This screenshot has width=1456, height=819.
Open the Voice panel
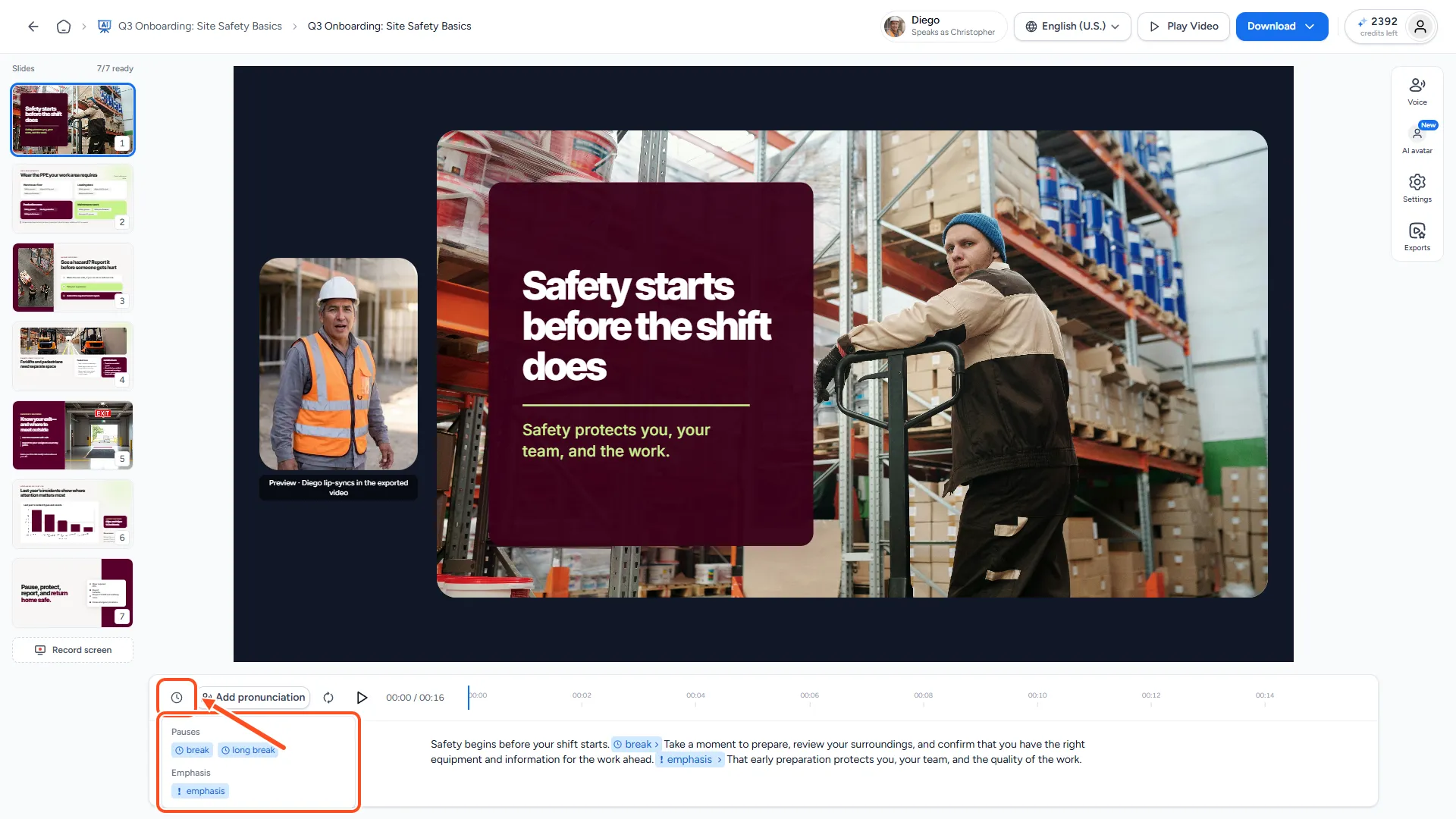pos(1417,92)
